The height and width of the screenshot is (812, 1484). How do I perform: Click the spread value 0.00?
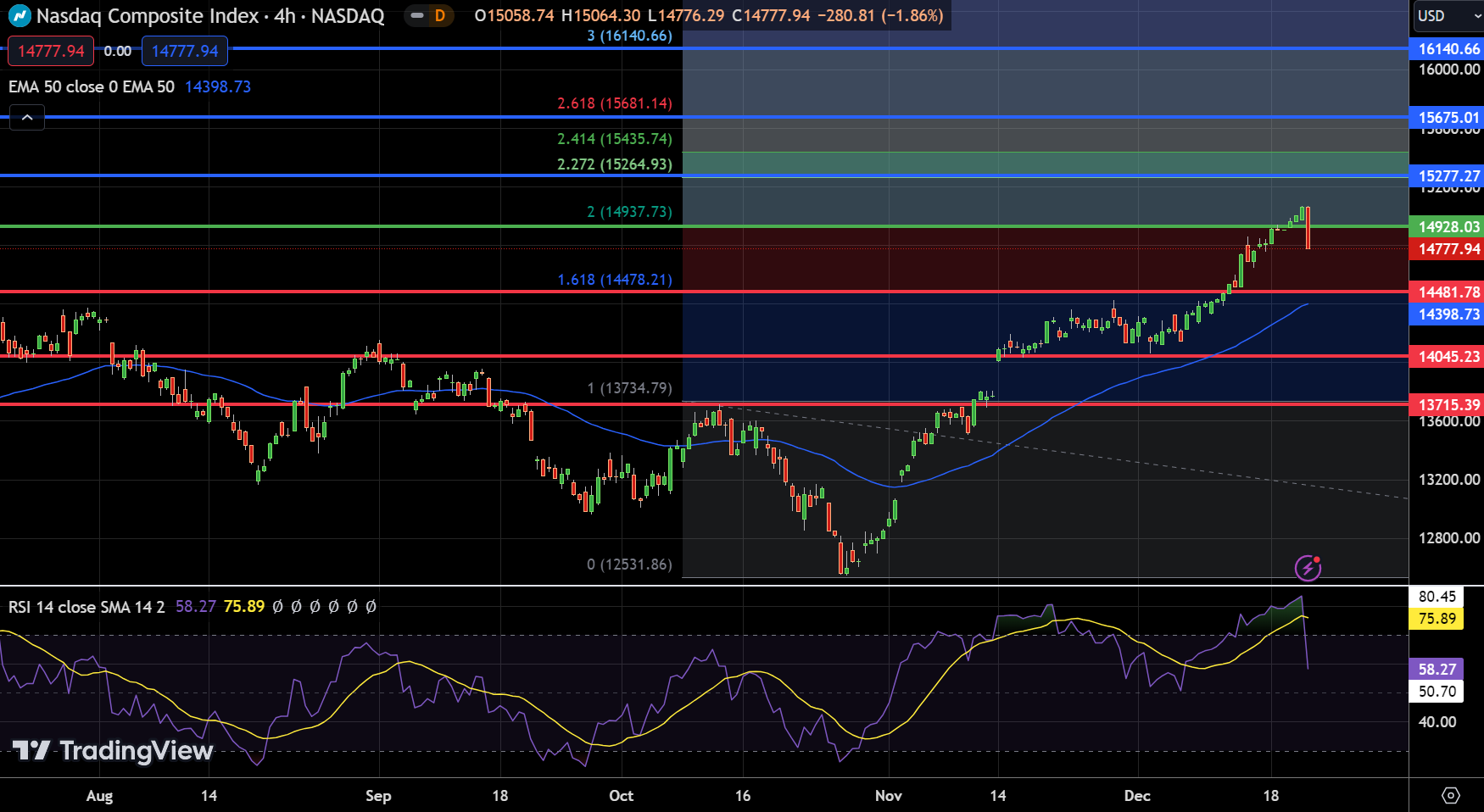coord(118,51)
